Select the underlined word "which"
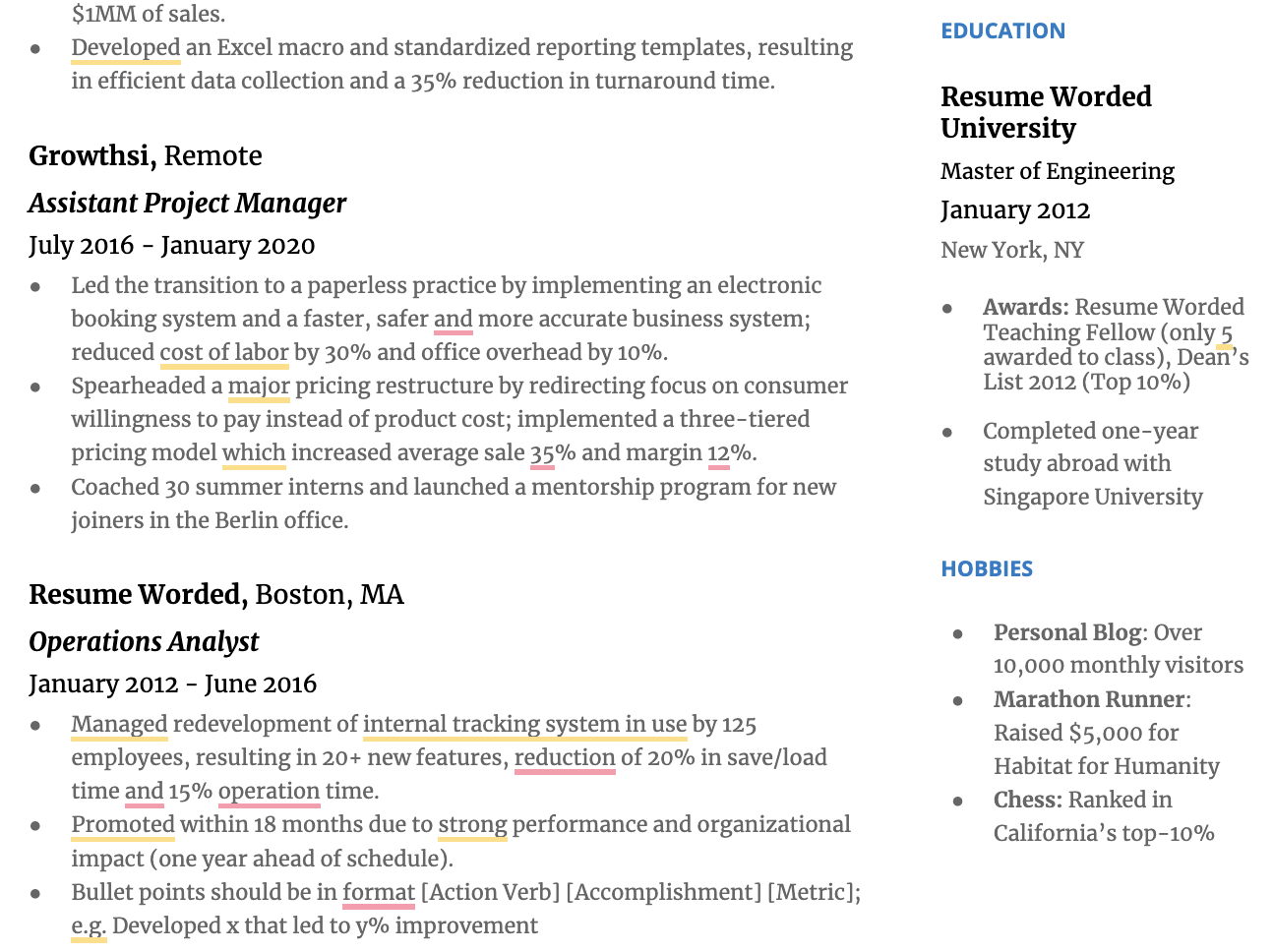Image resolution: width=1273 pixels, height=952 pixels. click(x=254, y=452)
